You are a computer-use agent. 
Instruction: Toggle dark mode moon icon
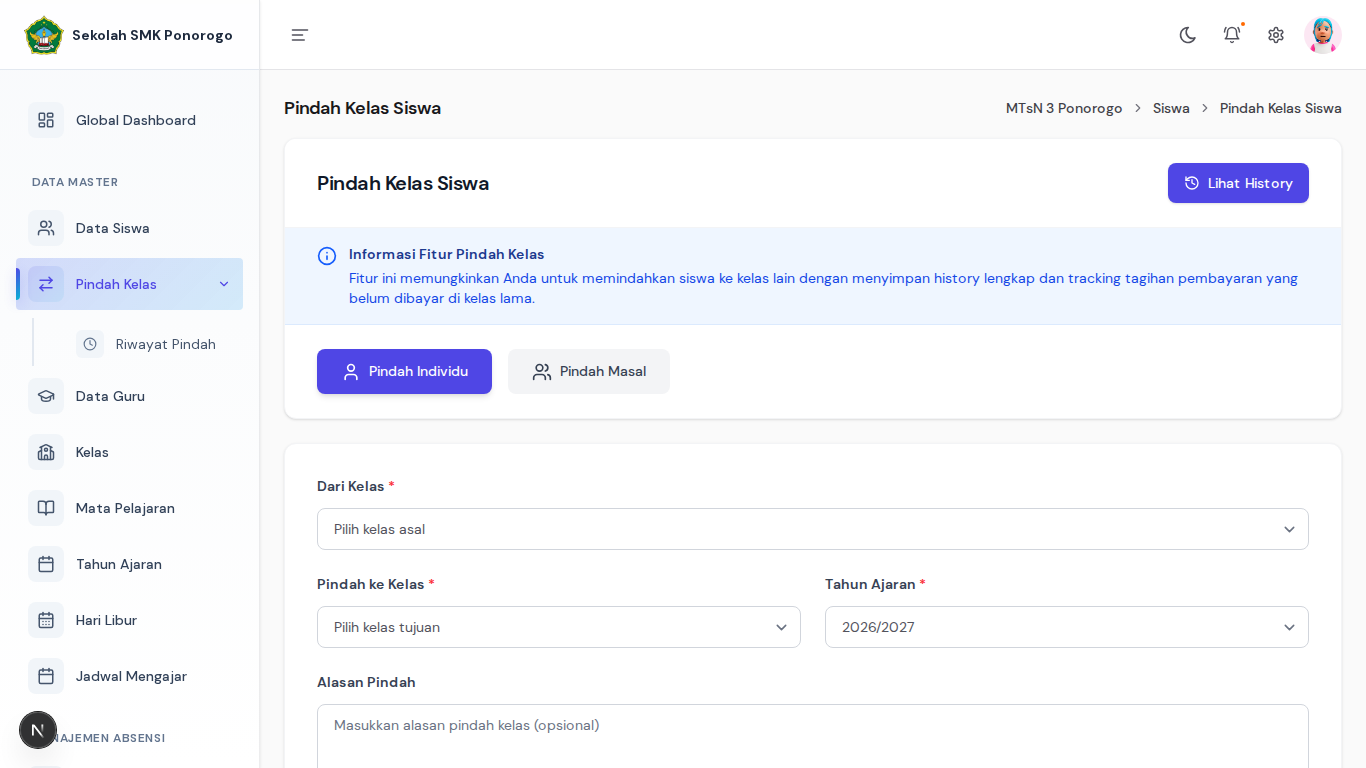1188,35
